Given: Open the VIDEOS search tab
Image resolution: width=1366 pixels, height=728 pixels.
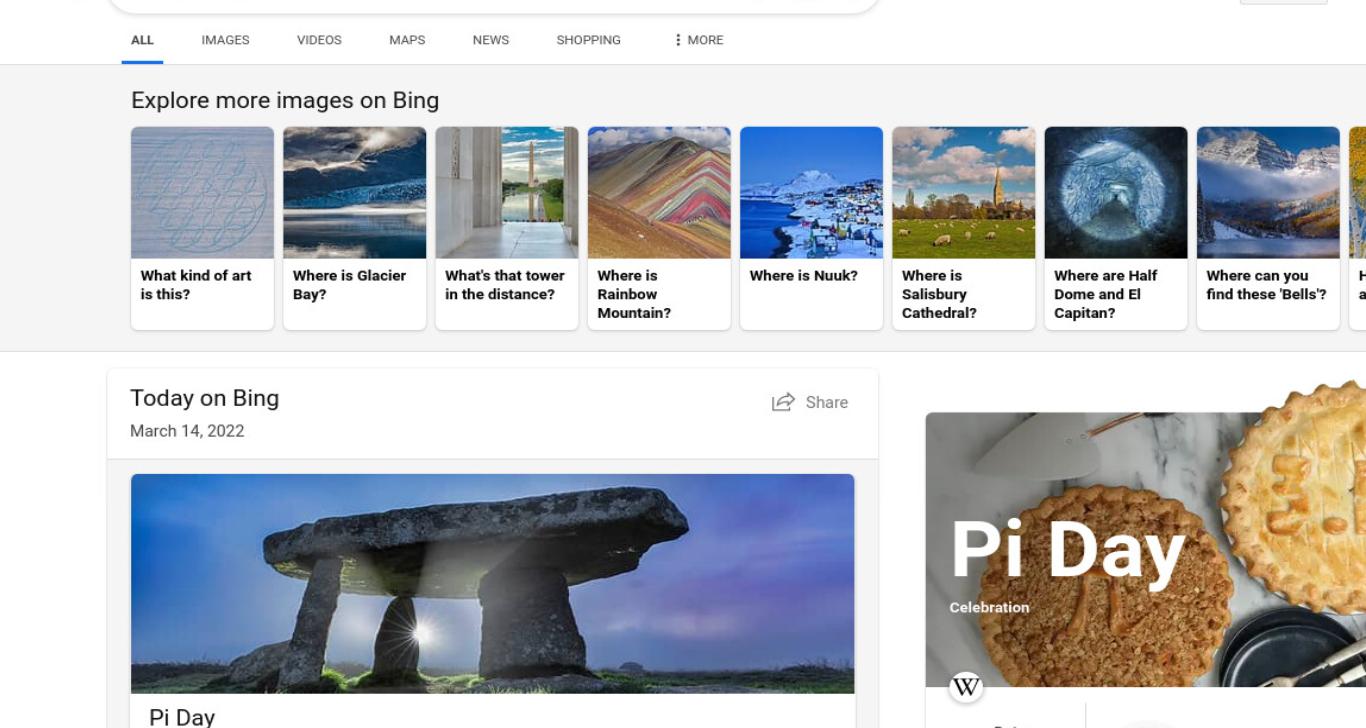Looking at the screenshot, I should tap(319, 40).
